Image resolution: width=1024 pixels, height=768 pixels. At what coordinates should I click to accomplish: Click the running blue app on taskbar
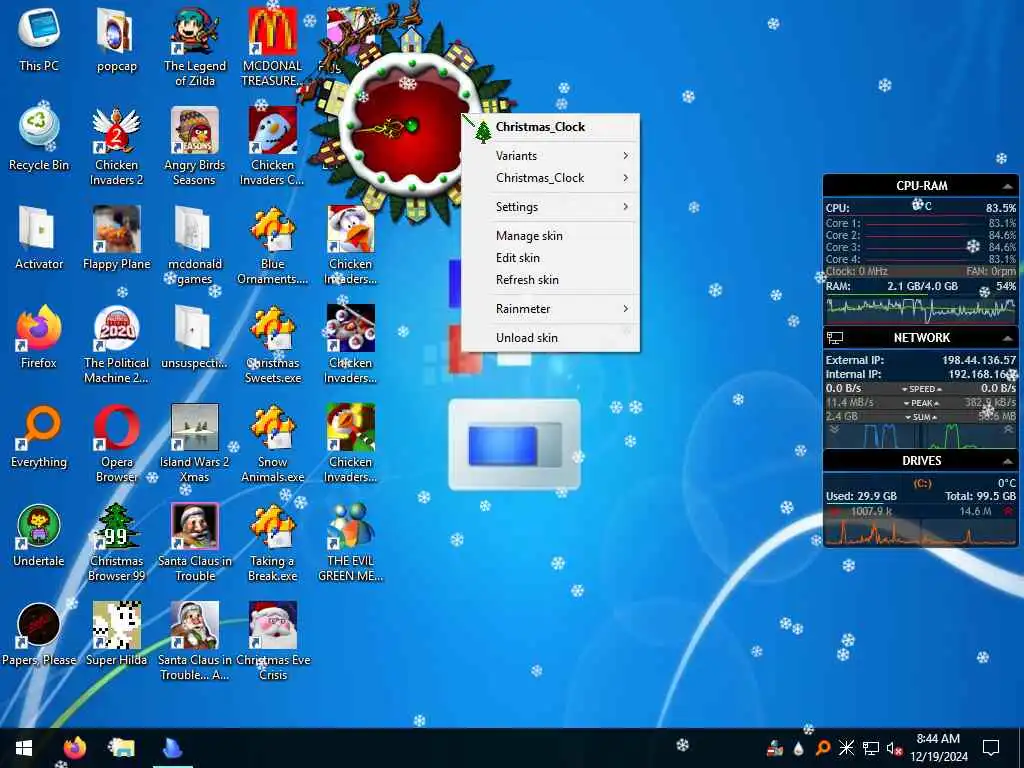172,748
